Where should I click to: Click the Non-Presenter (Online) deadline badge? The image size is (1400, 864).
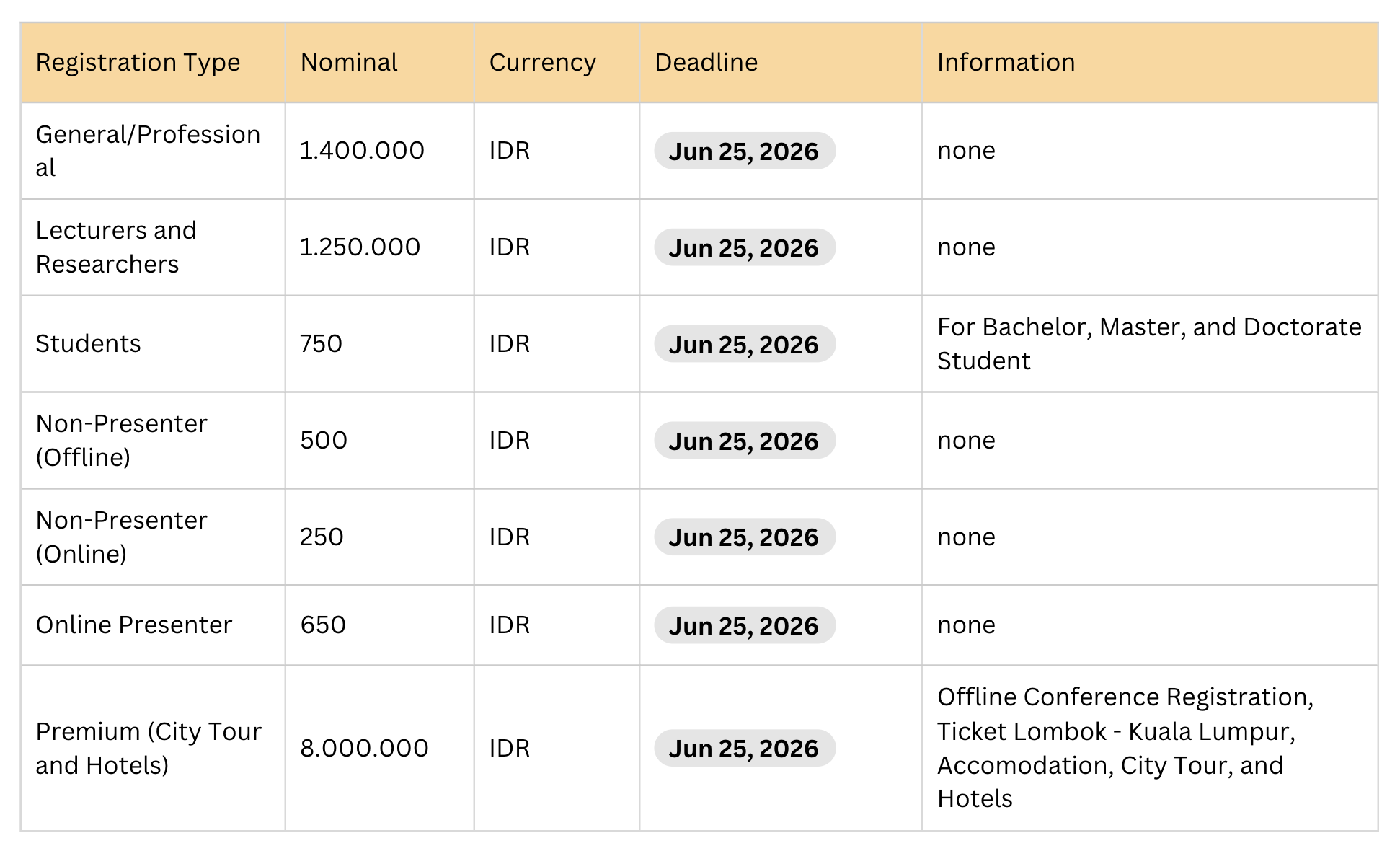tap(744, 537)
